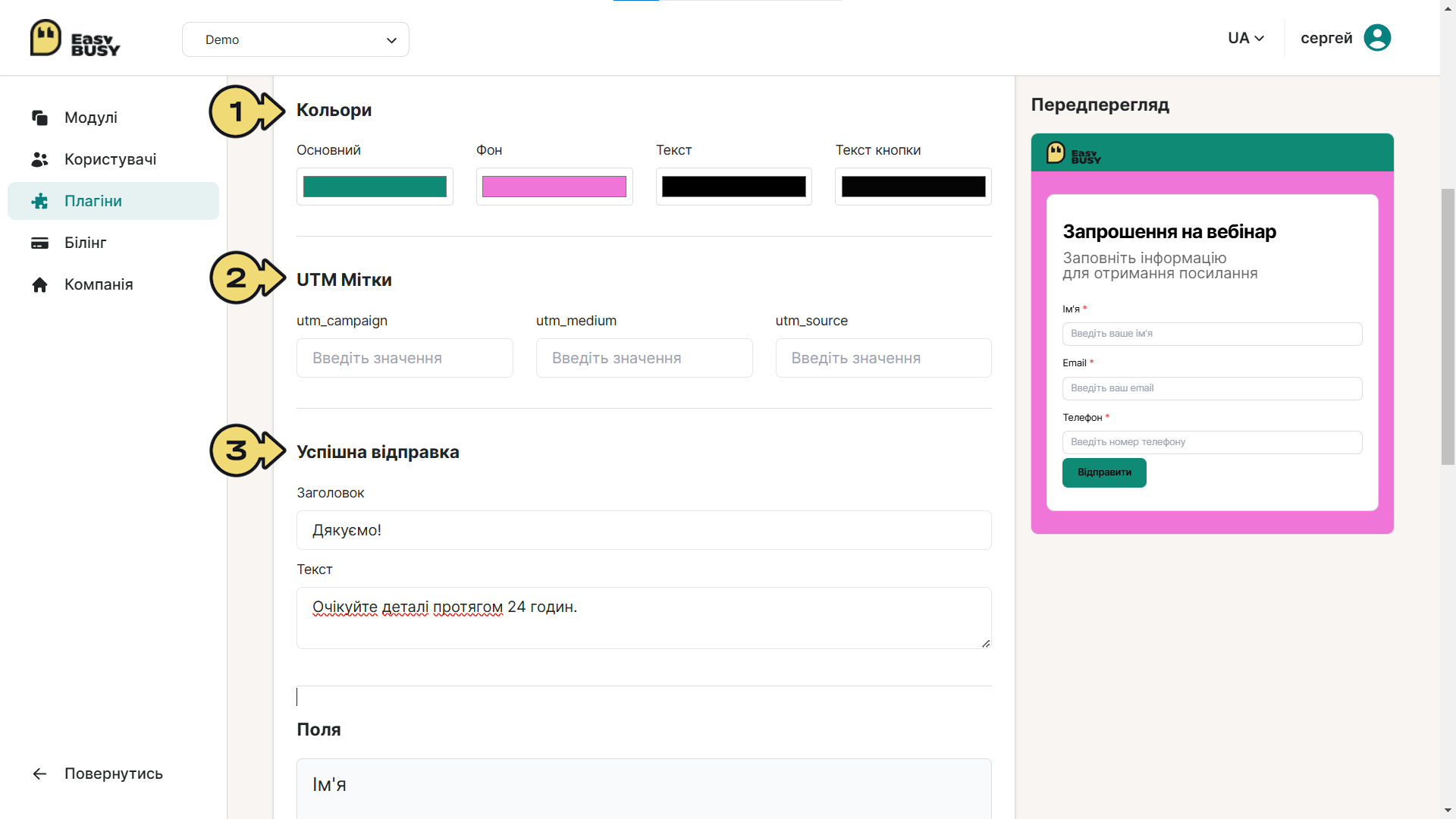The image size is (1456, 819).
Task: Click the preview Телефон input
Action: [1212, 442]
